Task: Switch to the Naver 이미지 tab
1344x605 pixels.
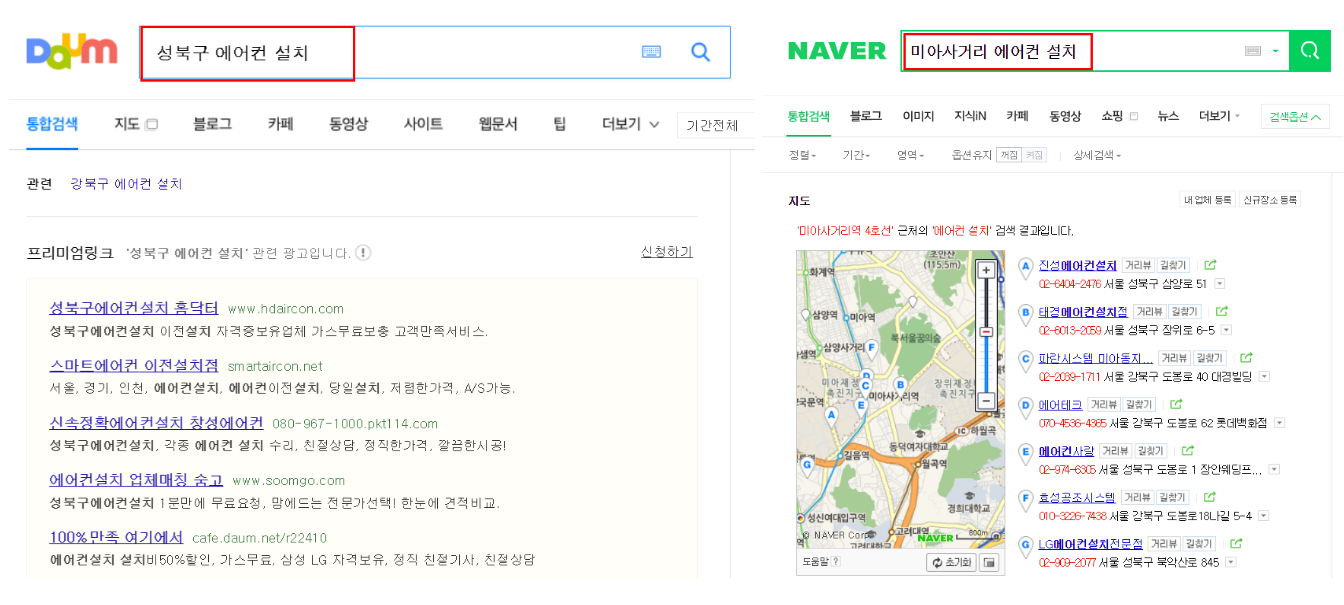Action: 918,116
